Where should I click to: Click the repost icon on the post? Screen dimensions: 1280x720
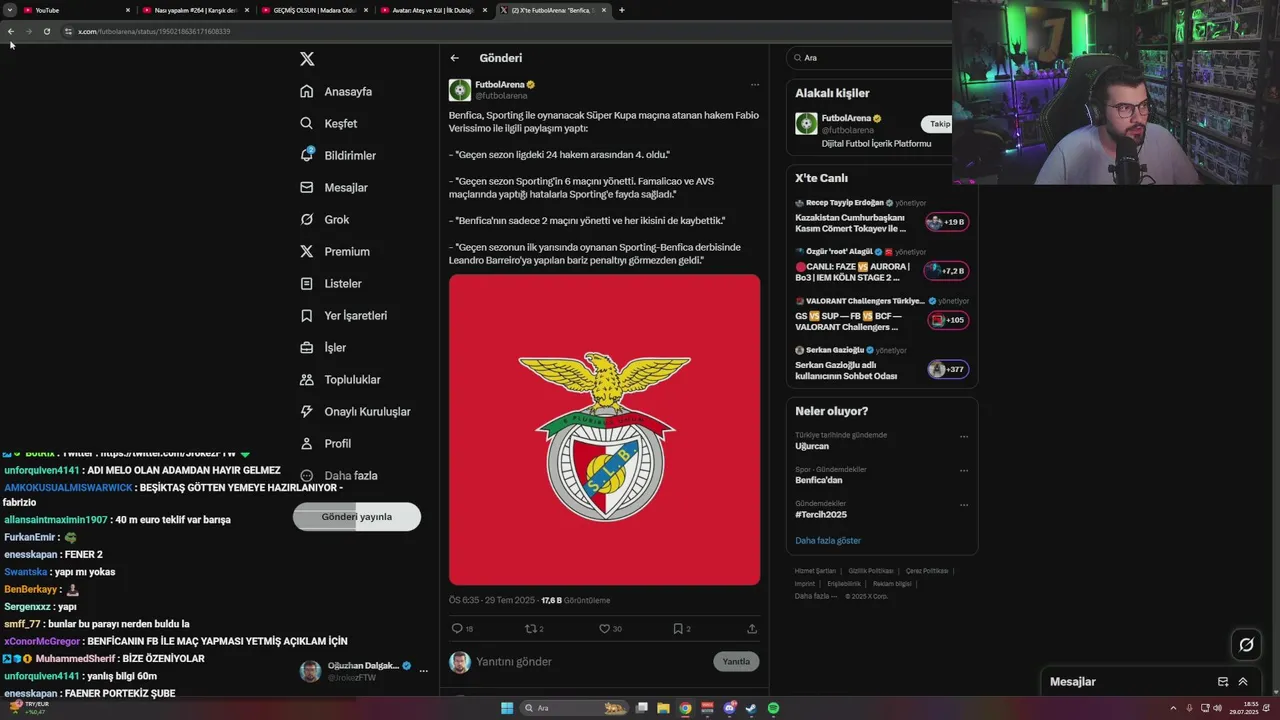pos(531,628)
